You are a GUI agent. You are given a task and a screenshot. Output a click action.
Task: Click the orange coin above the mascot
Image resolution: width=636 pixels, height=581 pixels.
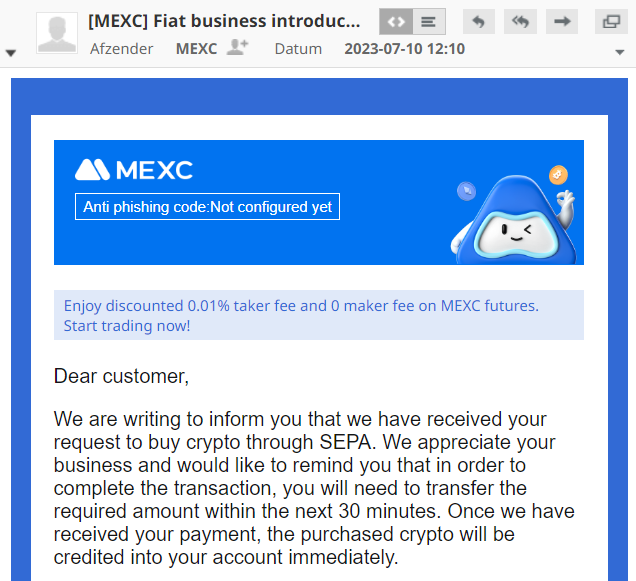[x=558, y=175]
